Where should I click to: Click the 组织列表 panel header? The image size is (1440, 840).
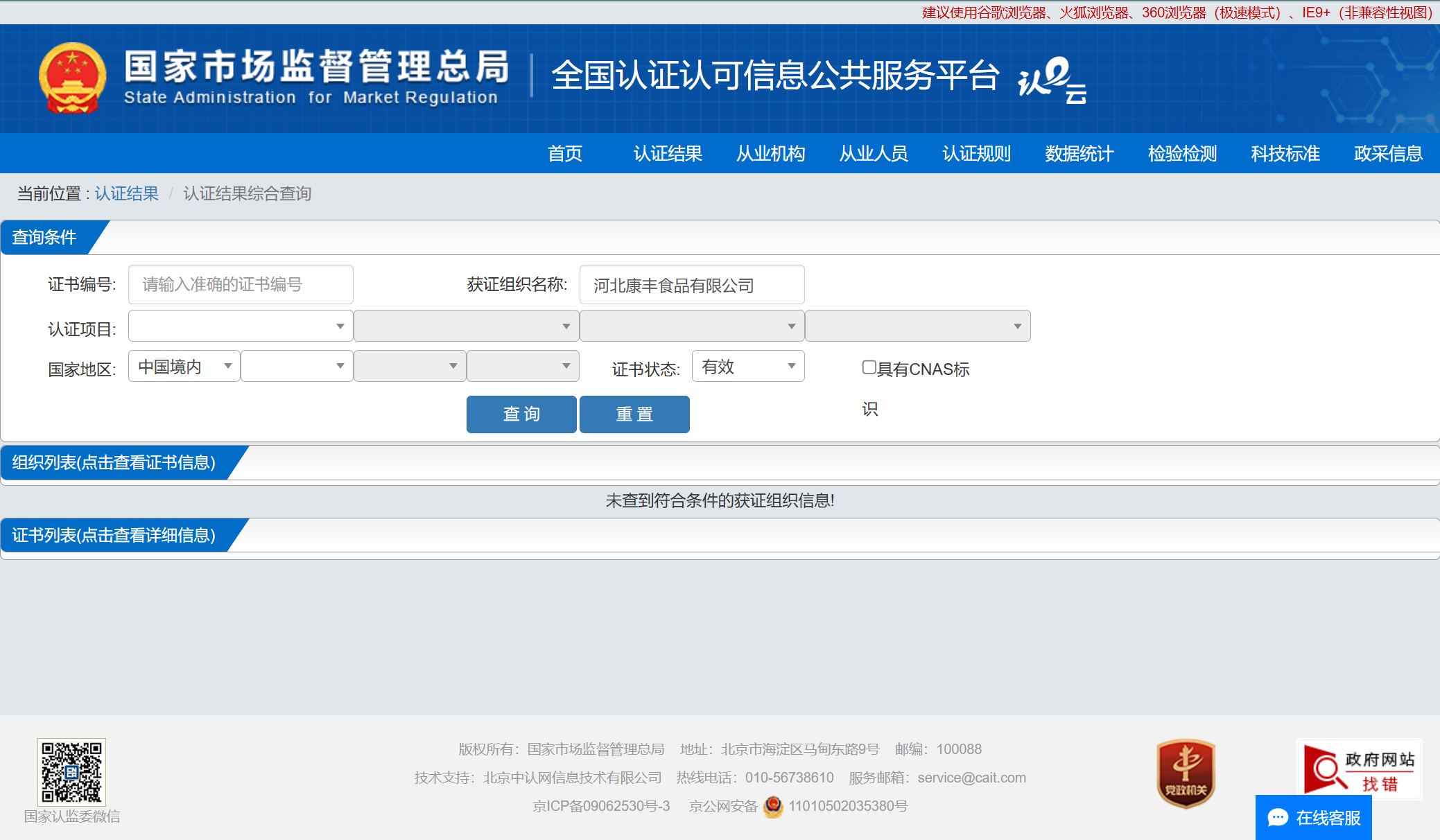tap(114, 462)
